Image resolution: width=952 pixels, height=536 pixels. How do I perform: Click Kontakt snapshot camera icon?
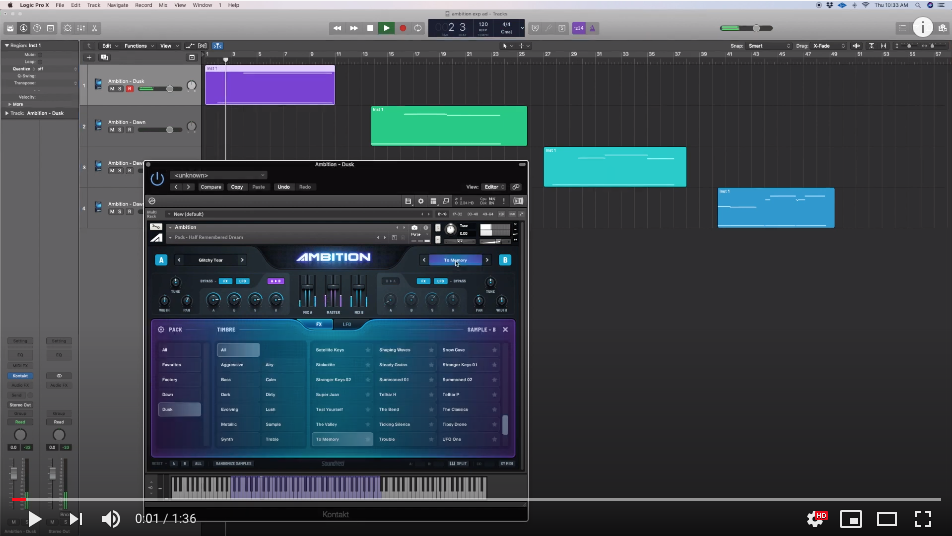pos(415,228)
